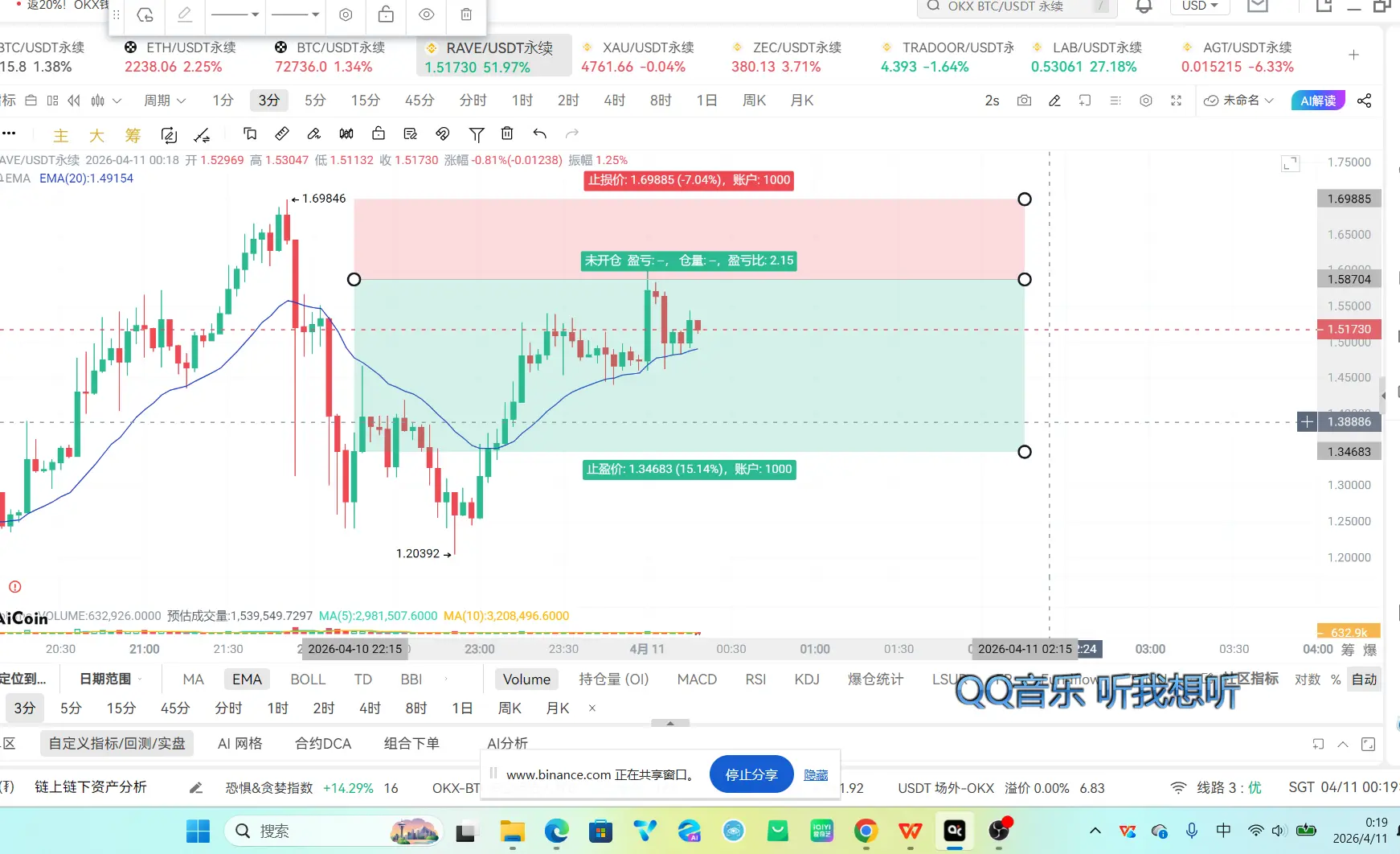Open the AI 网格 tab
The height and width of the screenshot is (854, 1400).
coord(240,744)
